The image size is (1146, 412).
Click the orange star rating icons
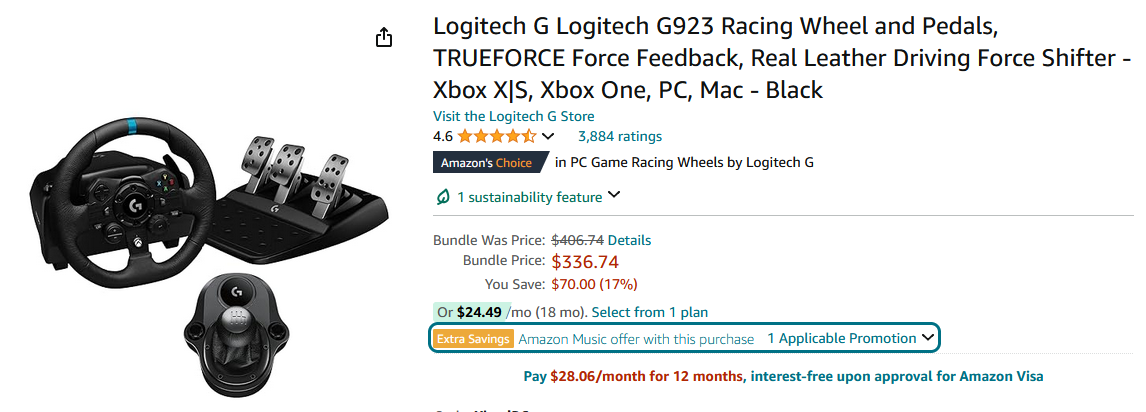pos(497,136)
